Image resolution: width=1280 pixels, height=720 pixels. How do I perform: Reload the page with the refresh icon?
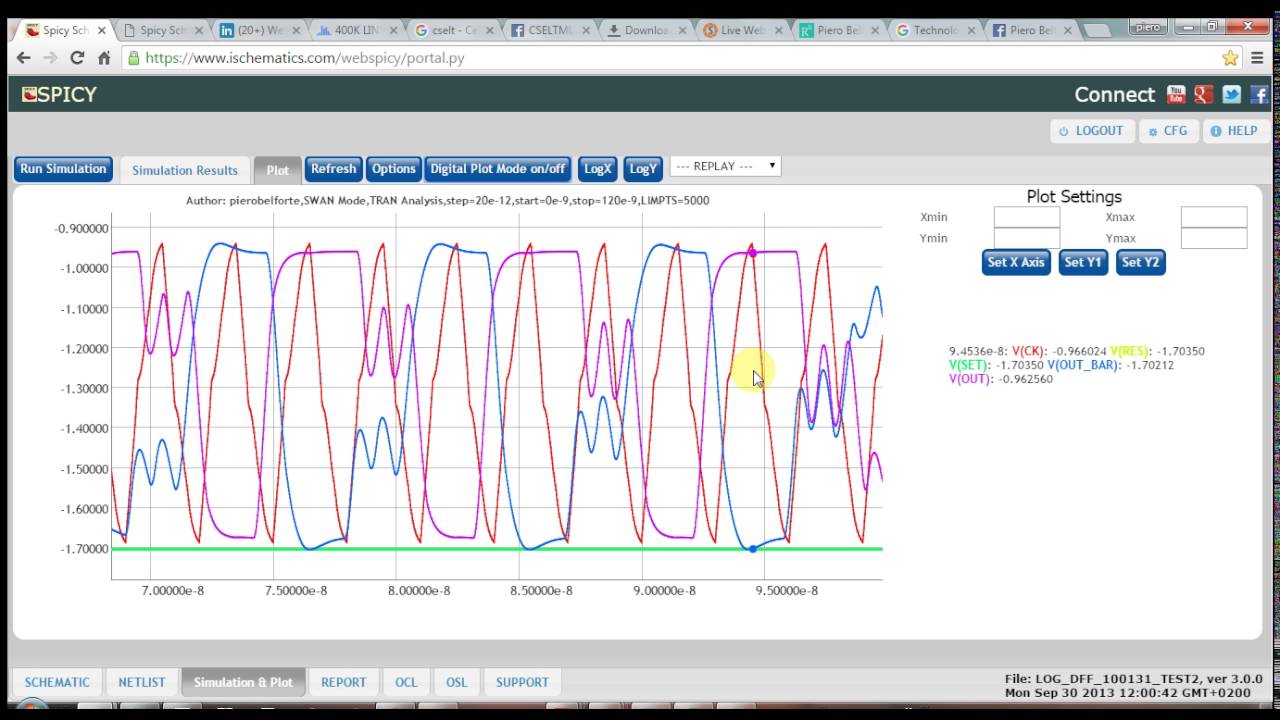(77, 58)
